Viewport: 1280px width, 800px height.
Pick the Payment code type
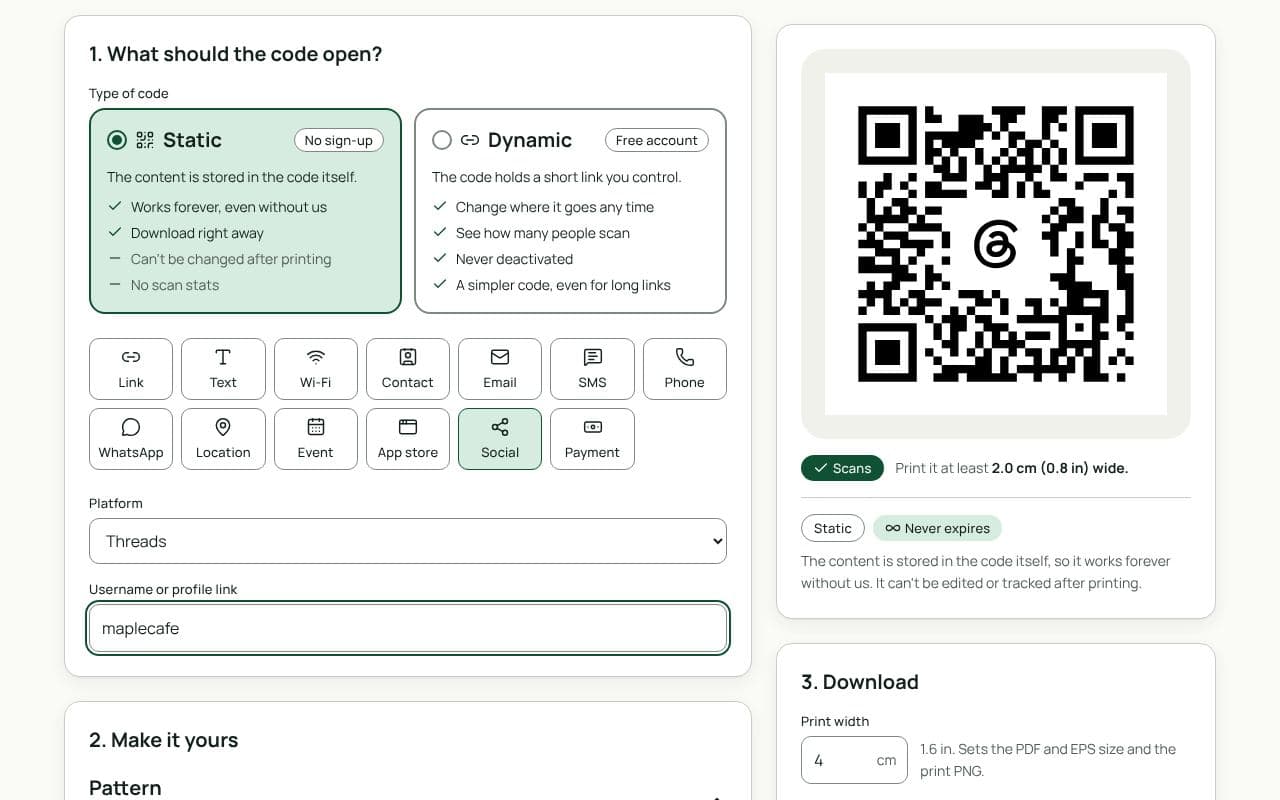tap(592, 439)
